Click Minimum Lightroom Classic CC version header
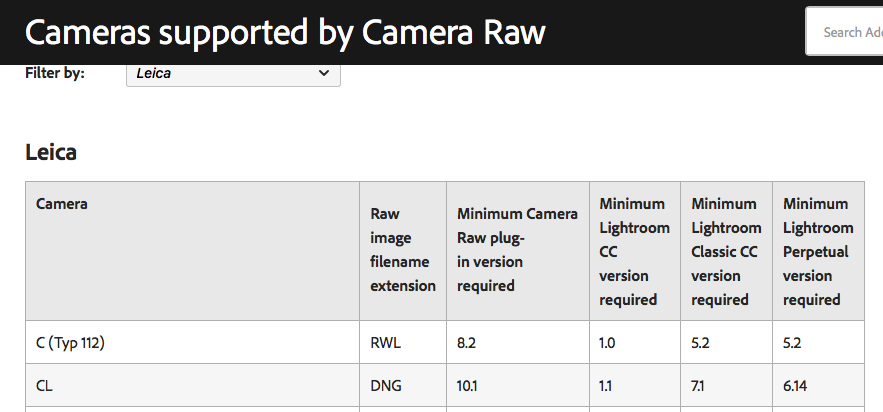The width and height of the screenshot is (883, 412). tap(726, 251)
